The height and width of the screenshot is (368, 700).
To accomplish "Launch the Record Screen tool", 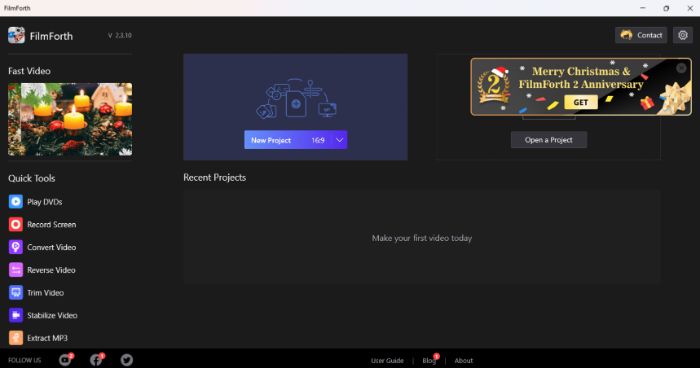I will [42, 224].
